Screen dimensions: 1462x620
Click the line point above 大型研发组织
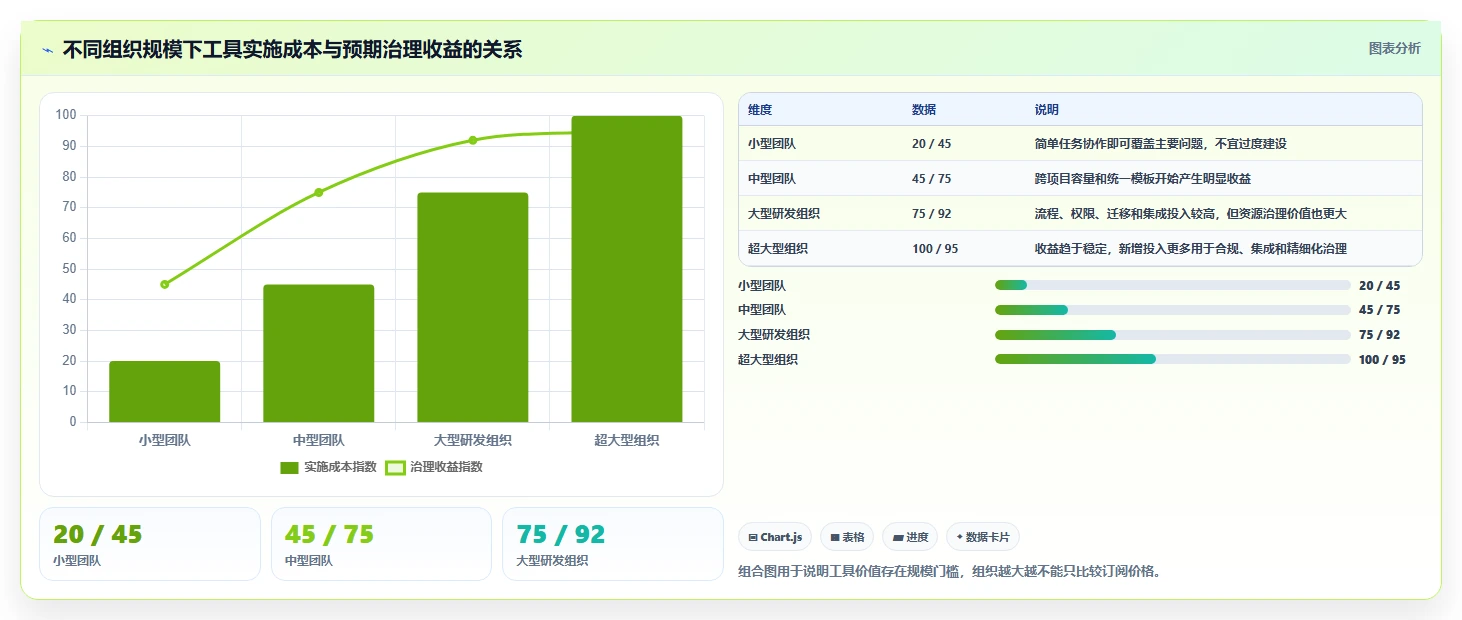click(x=473, y=140)
